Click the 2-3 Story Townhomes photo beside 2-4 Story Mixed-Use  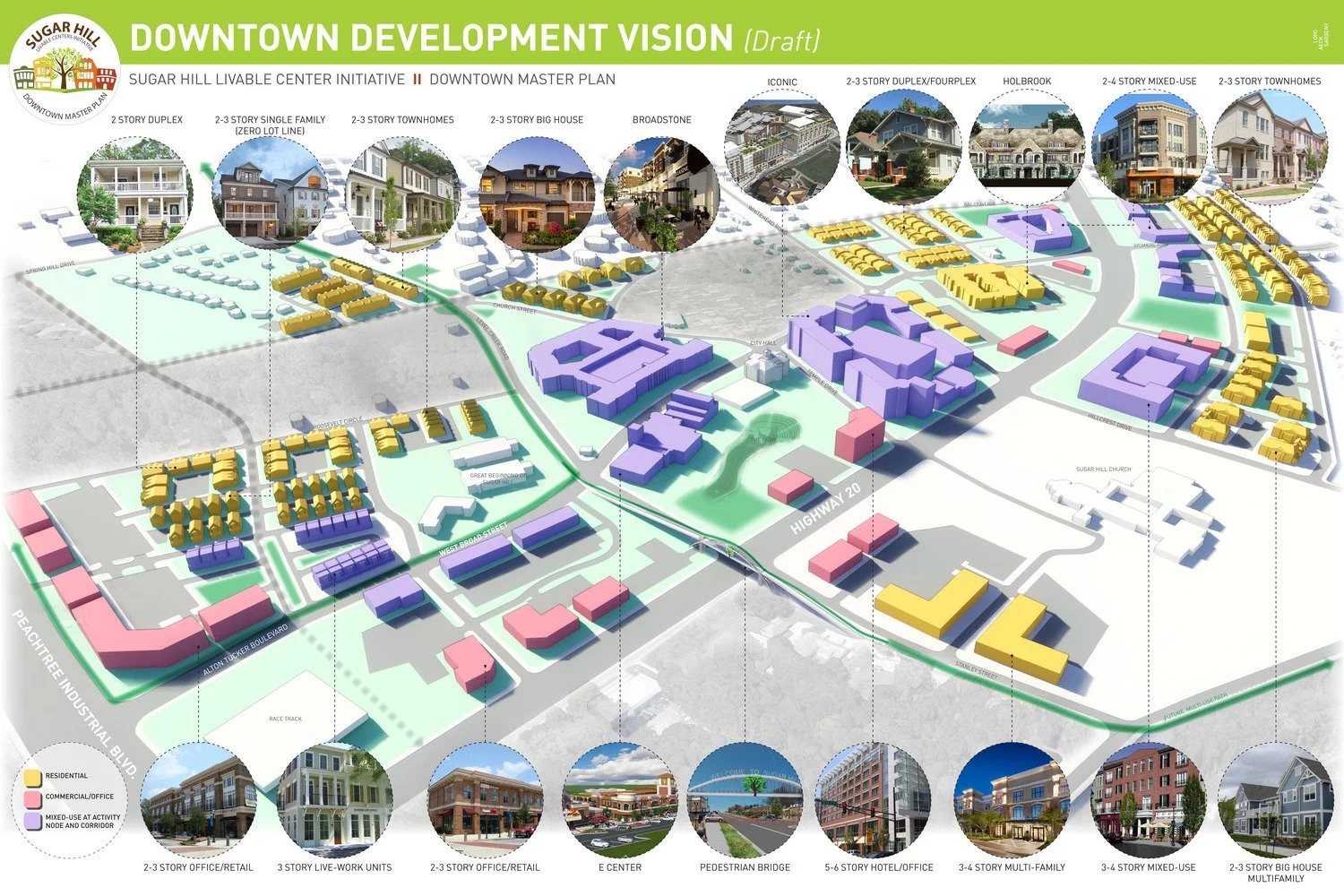tap(1270, 149)
